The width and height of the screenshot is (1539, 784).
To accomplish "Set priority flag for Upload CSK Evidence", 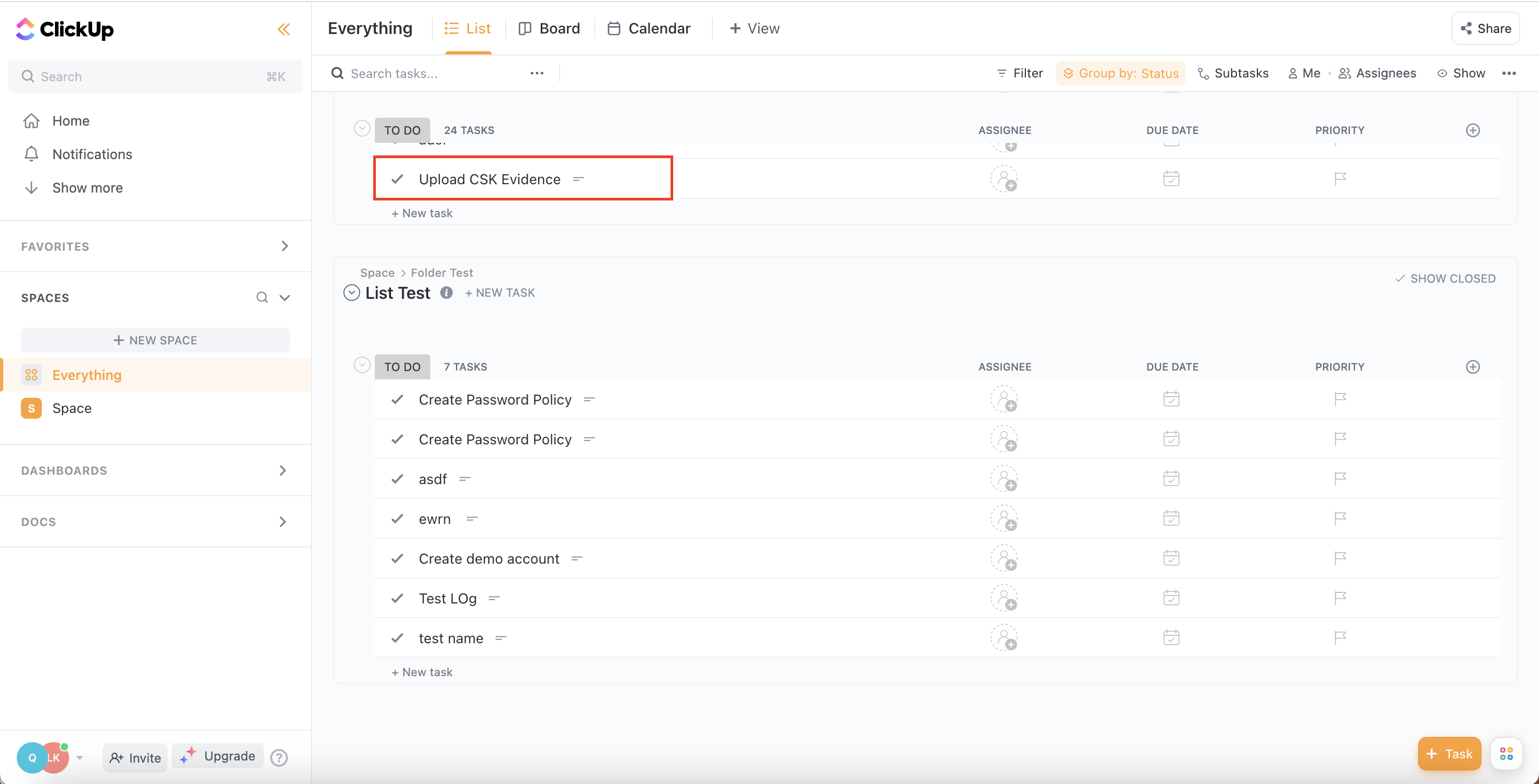I will (1340, 178).
